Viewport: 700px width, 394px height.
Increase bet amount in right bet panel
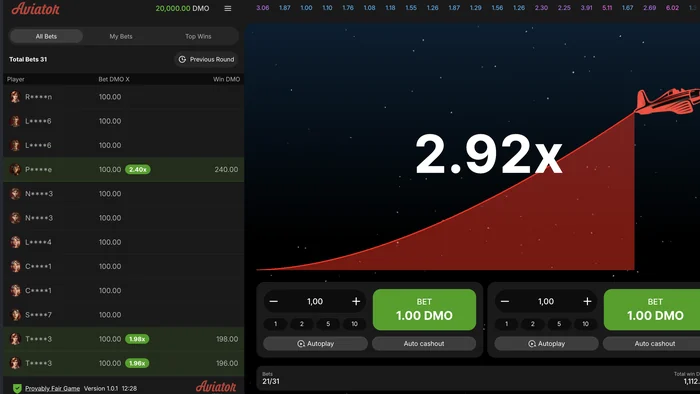point(587,302)
